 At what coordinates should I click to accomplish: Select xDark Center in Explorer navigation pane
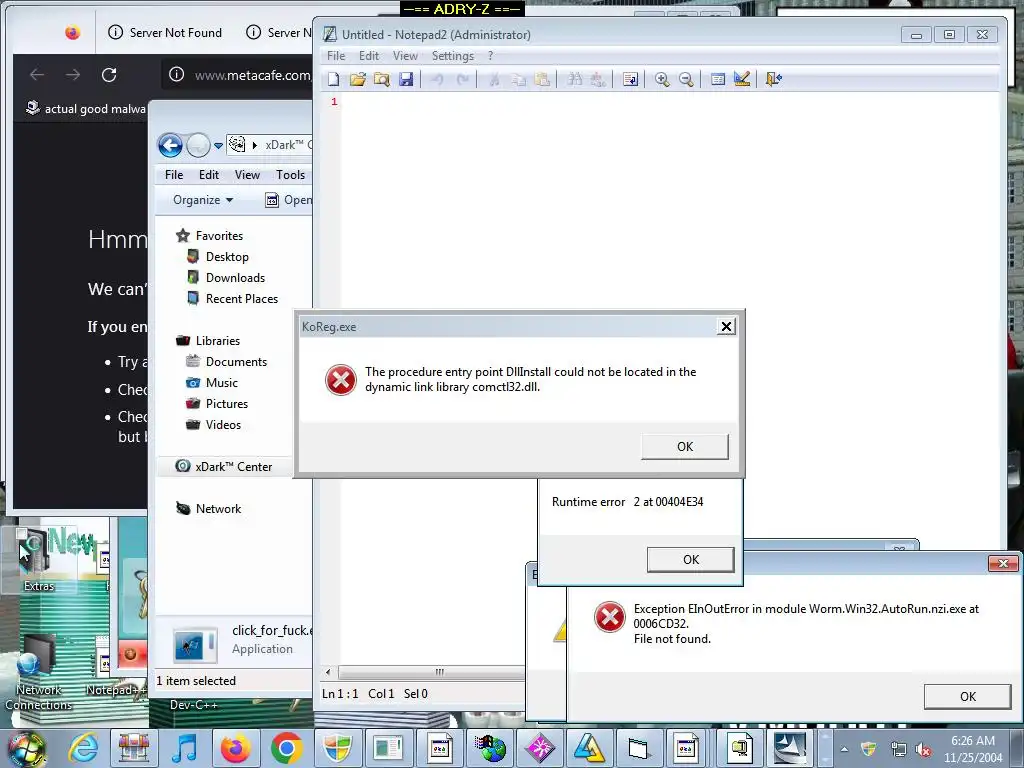[223, 466]
